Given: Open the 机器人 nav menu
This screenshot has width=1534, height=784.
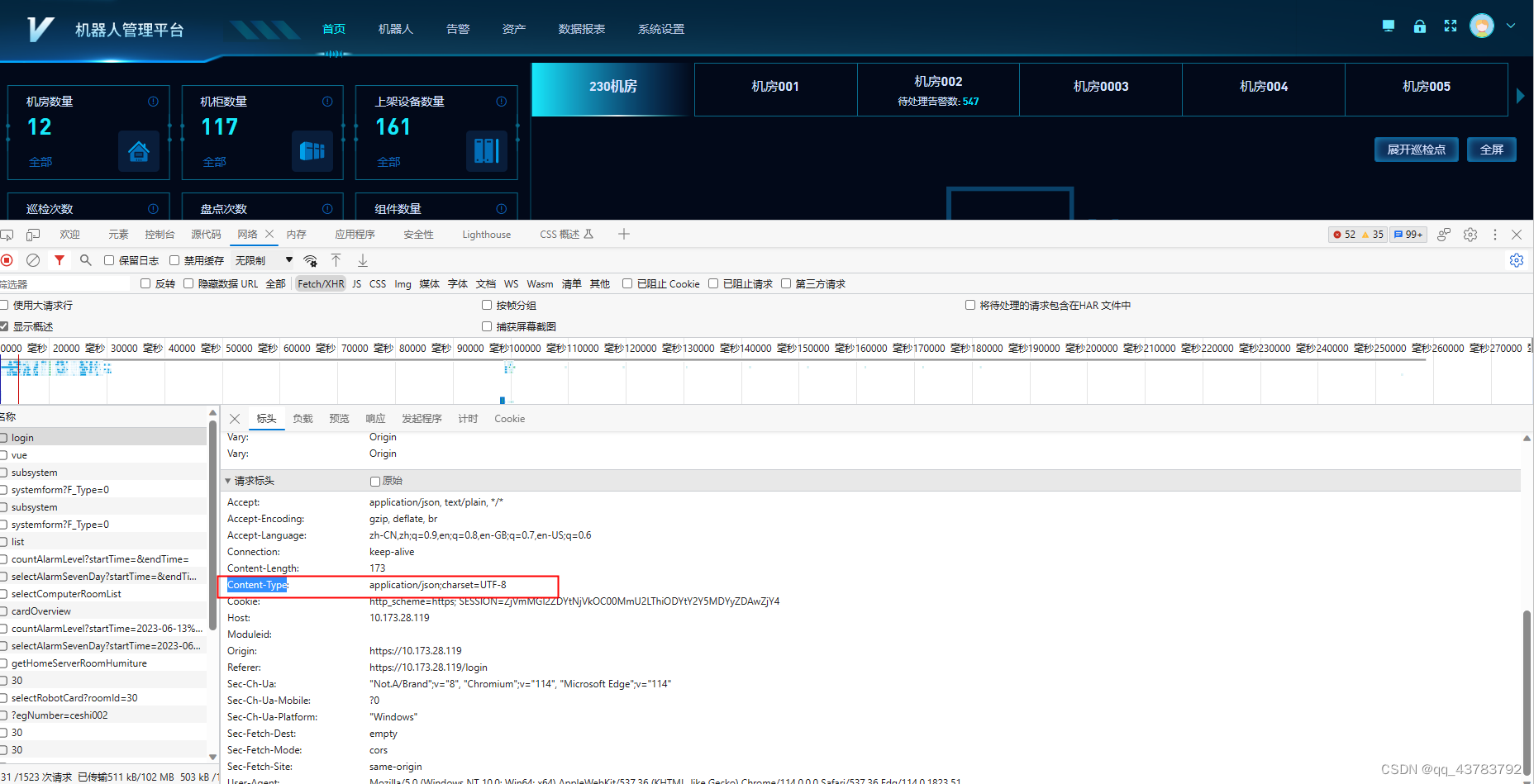Looking at the screenshot, I should 396,29.
